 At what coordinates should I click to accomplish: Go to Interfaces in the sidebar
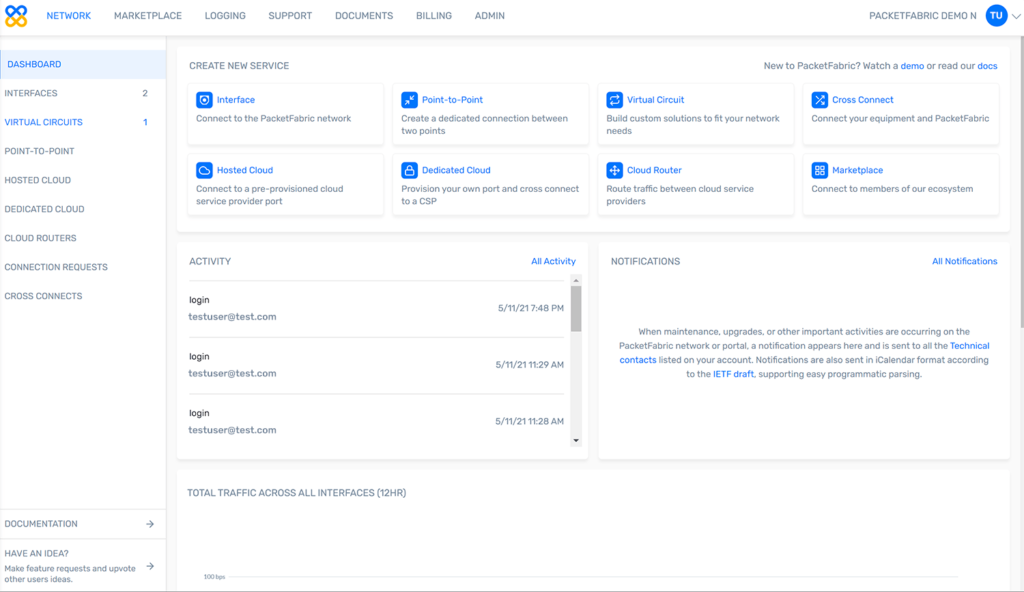click(83, 93)
